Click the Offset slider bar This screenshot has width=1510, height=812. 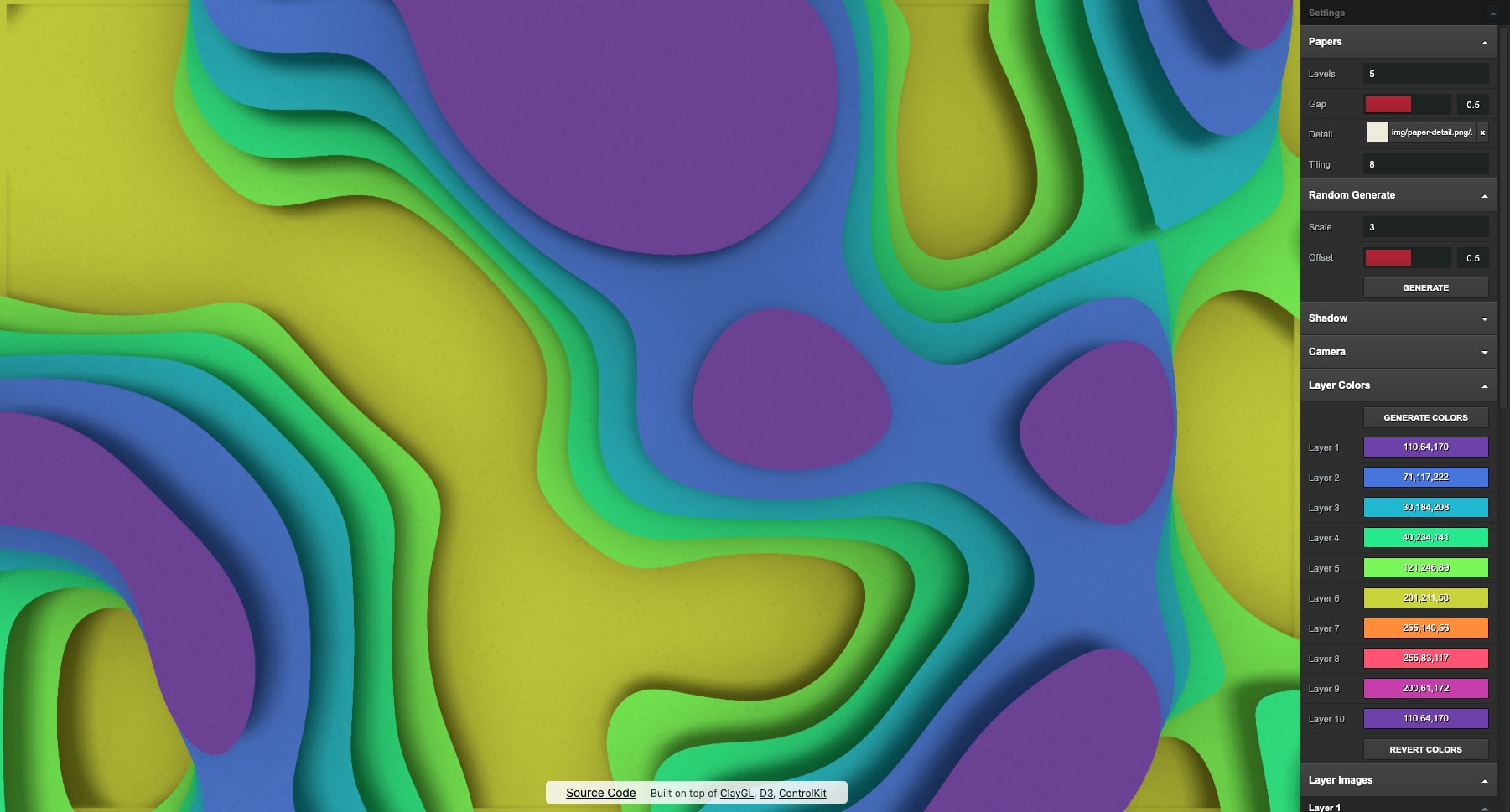1408,258
